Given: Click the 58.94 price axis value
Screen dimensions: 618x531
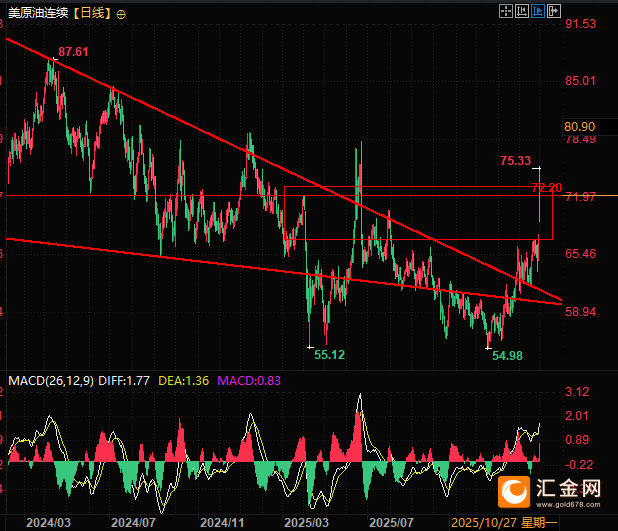Looking at the screenshot, I should (581, 311).
